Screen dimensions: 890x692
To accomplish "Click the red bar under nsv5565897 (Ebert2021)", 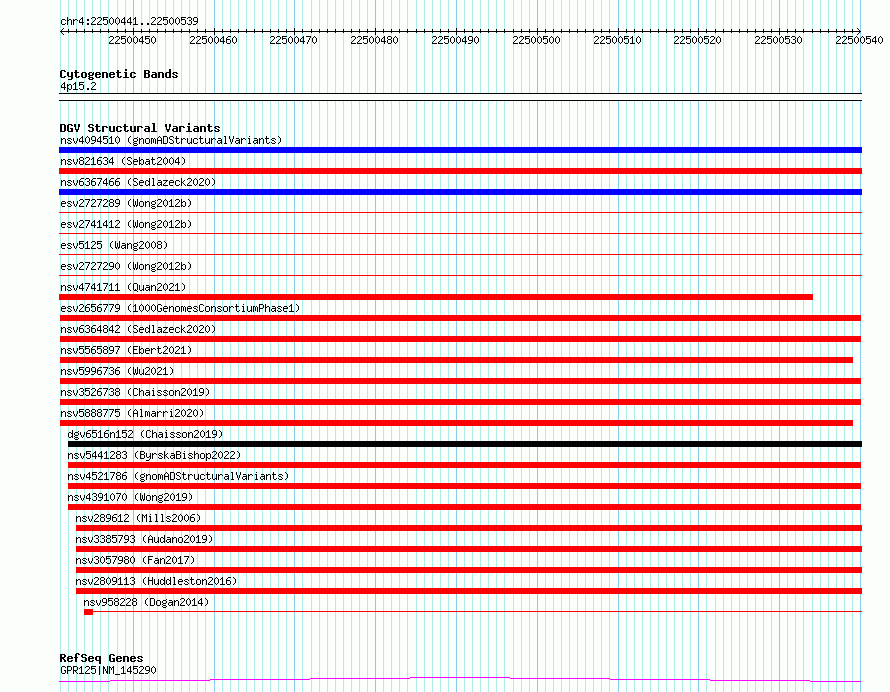I will pyautogui.click(x=456, y=360).
